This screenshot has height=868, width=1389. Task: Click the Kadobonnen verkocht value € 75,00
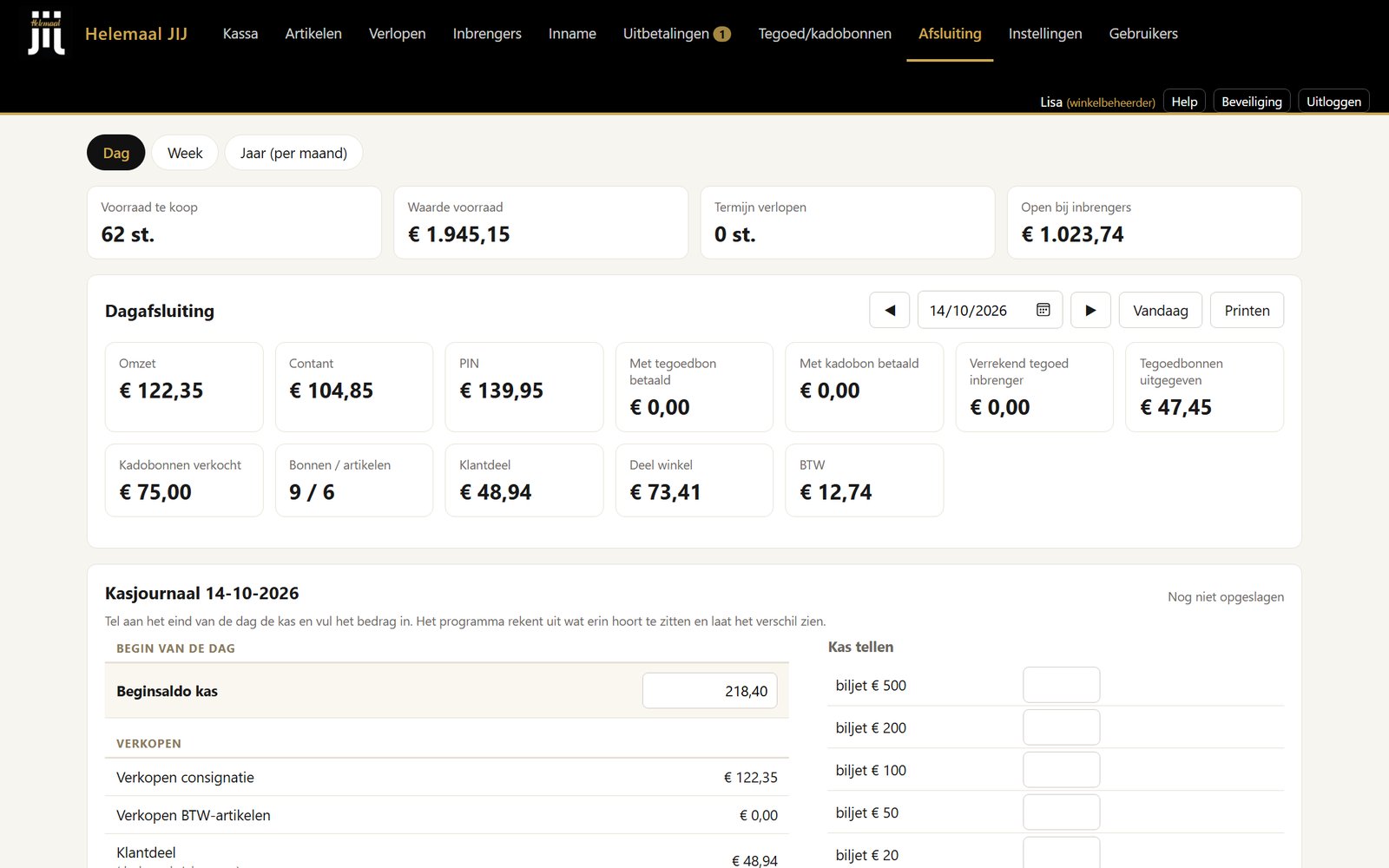coord(155,492)
